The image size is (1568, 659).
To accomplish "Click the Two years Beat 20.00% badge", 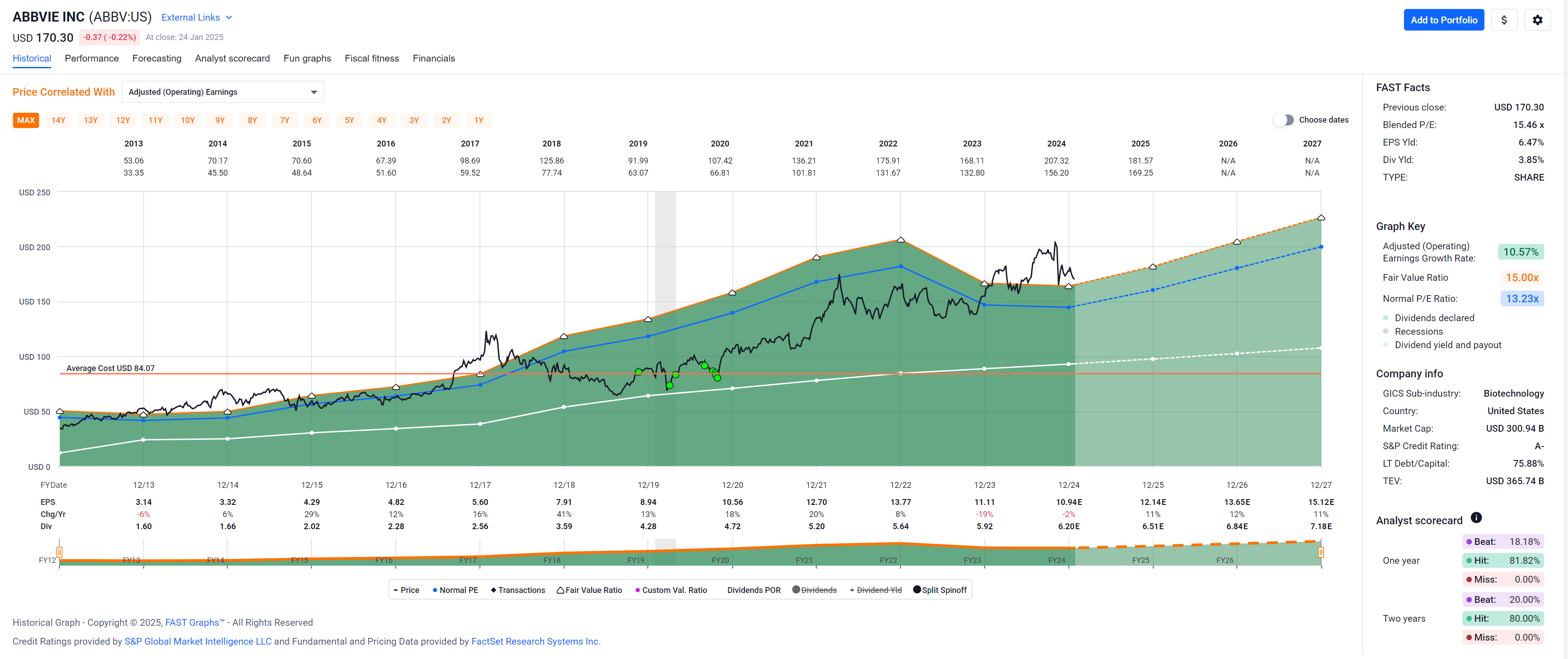I will (x=1503, y=599).
